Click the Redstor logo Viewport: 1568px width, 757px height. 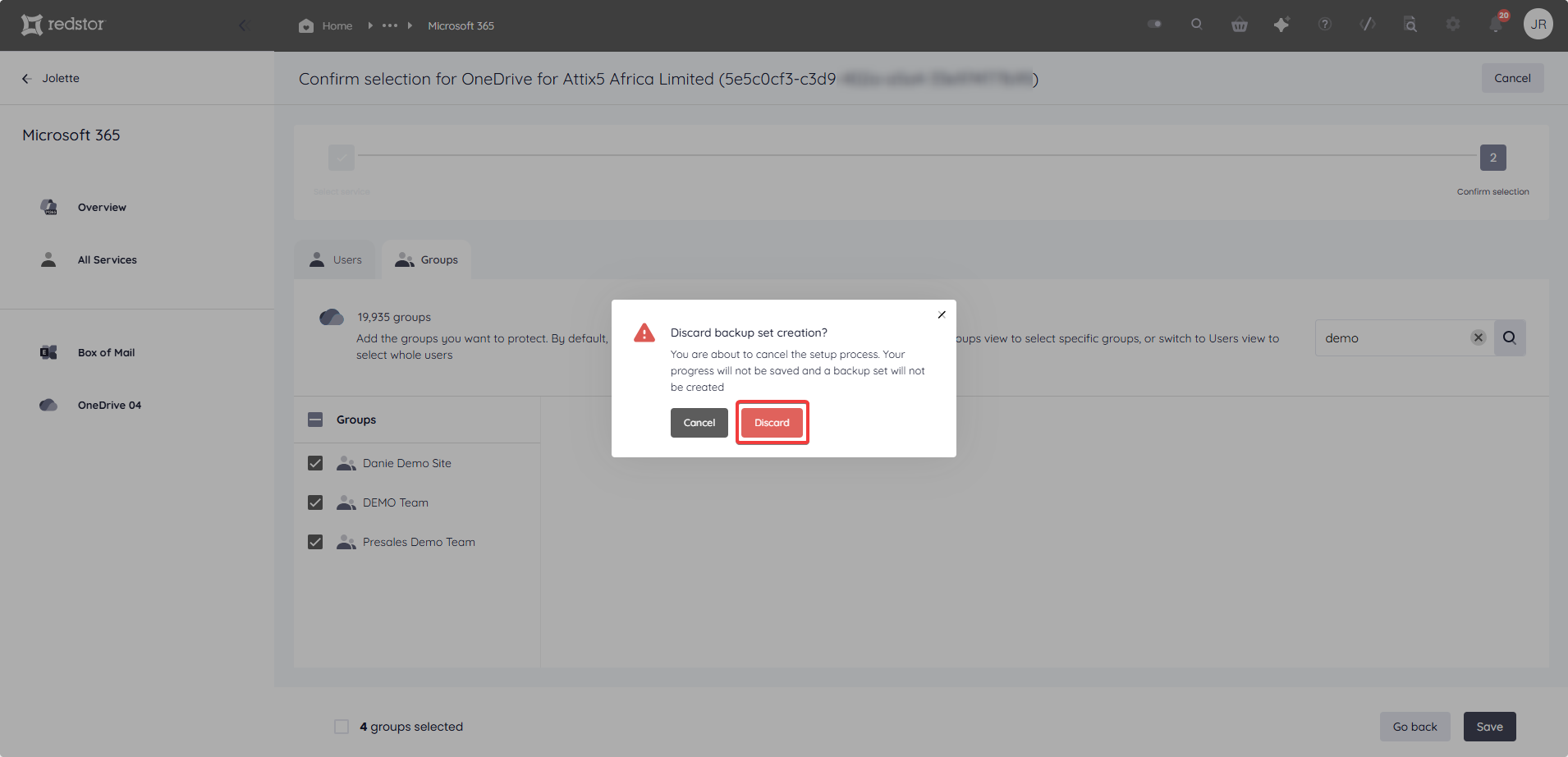point(63,25)
